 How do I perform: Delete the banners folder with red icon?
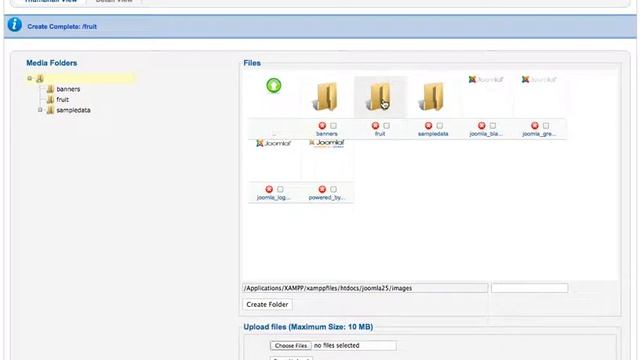pos(322,126)
